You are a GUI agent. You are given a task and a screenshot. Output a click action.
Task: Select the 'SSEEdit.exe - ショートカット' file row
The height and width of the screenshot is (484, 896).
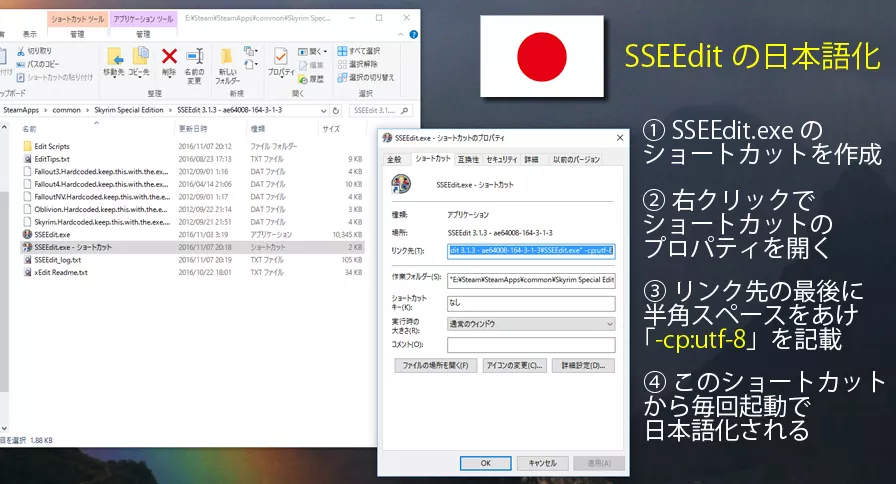pos(192,247)
